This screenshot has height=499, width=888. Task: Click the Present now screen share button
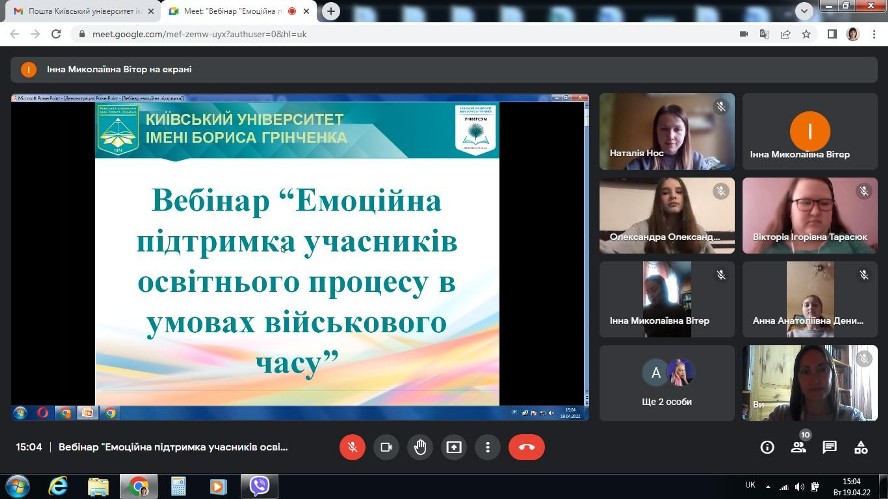tap(454, 447)
